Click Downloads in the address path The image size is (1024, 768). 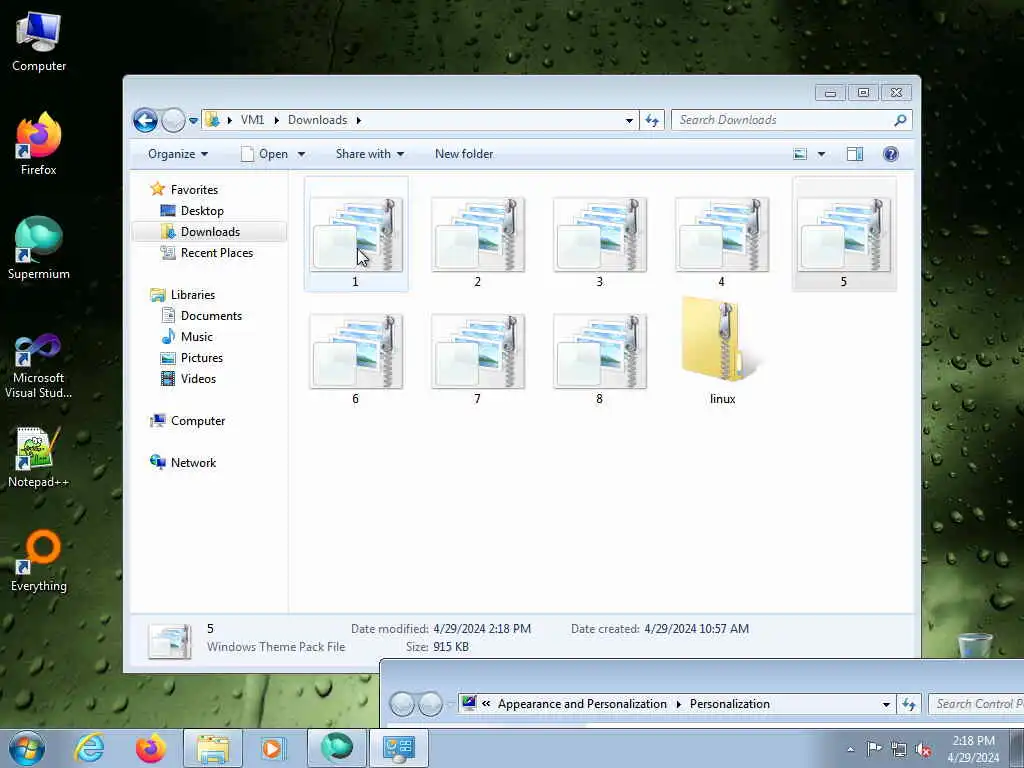tap(317, 120)
